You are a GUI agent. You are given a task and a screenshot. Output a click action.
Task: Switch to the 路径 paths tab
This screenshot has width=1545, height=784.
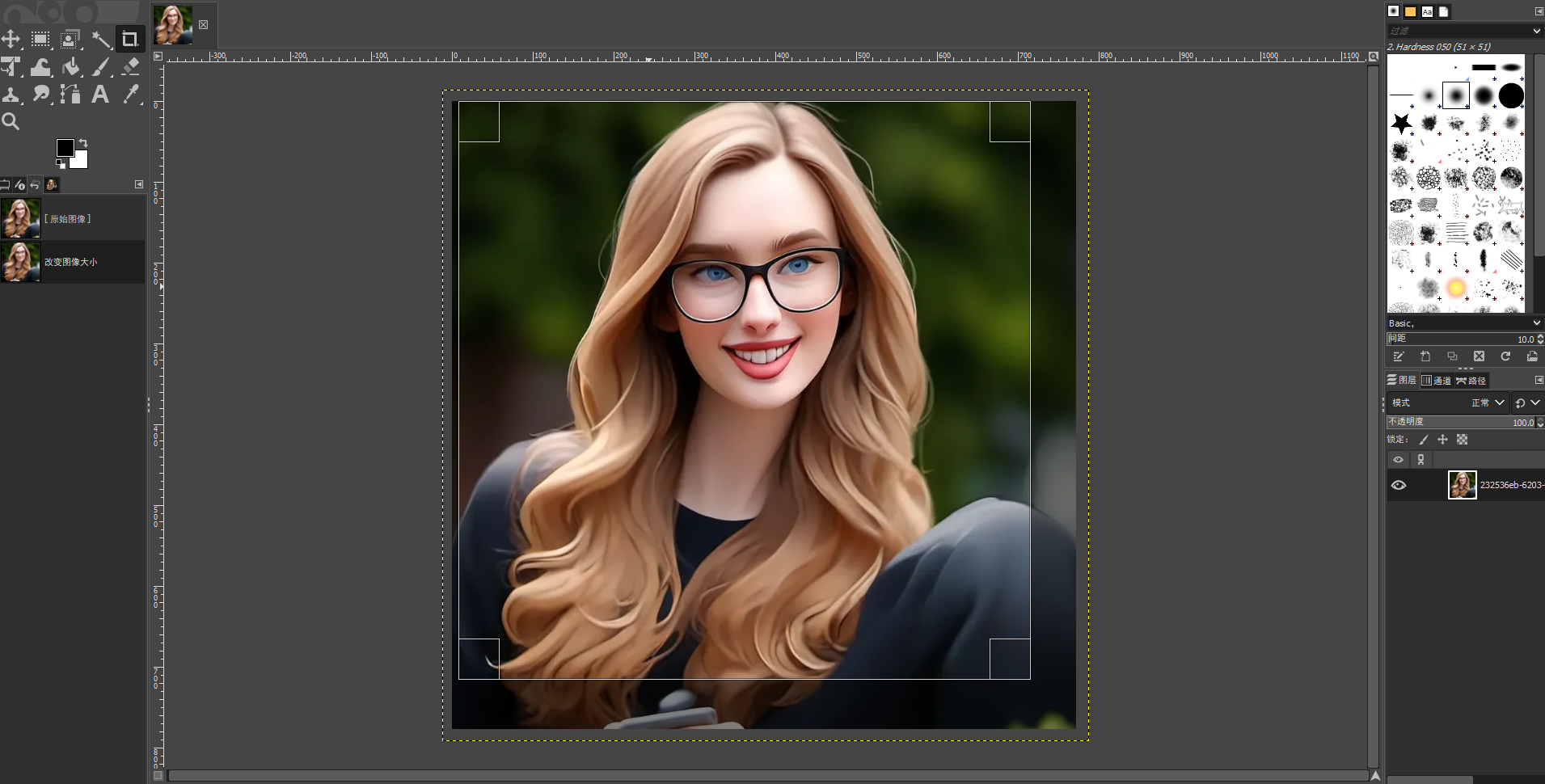1471,380
